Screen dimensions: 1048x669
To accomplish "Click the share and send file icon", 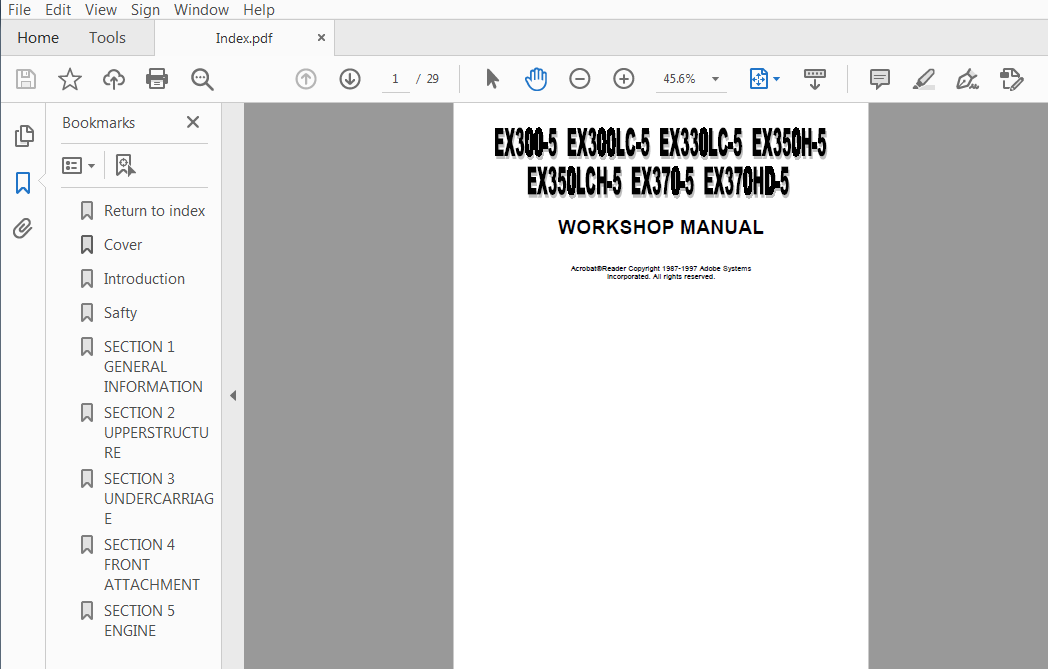I will pyautogui.click(x=1011, y=79).
